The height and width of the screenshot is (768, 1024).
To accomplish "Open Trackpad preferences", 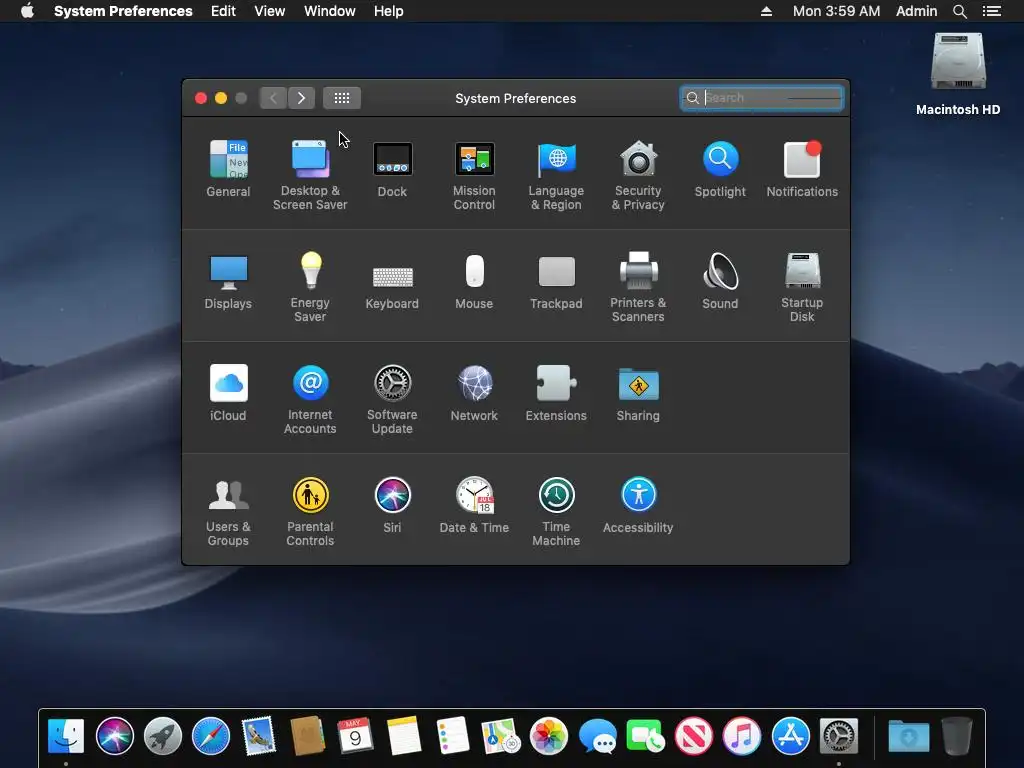I will click(556, 281).
